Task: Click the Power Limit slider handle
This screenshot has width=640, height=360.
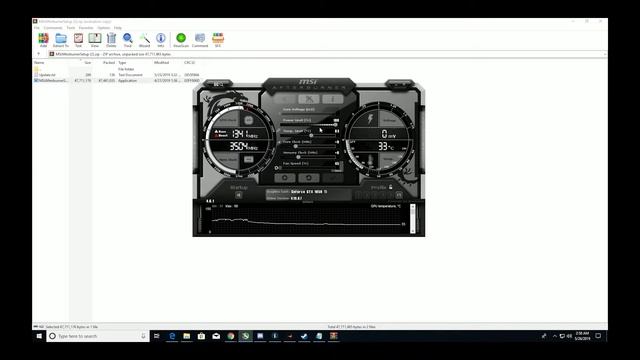Action: [336, 124]
